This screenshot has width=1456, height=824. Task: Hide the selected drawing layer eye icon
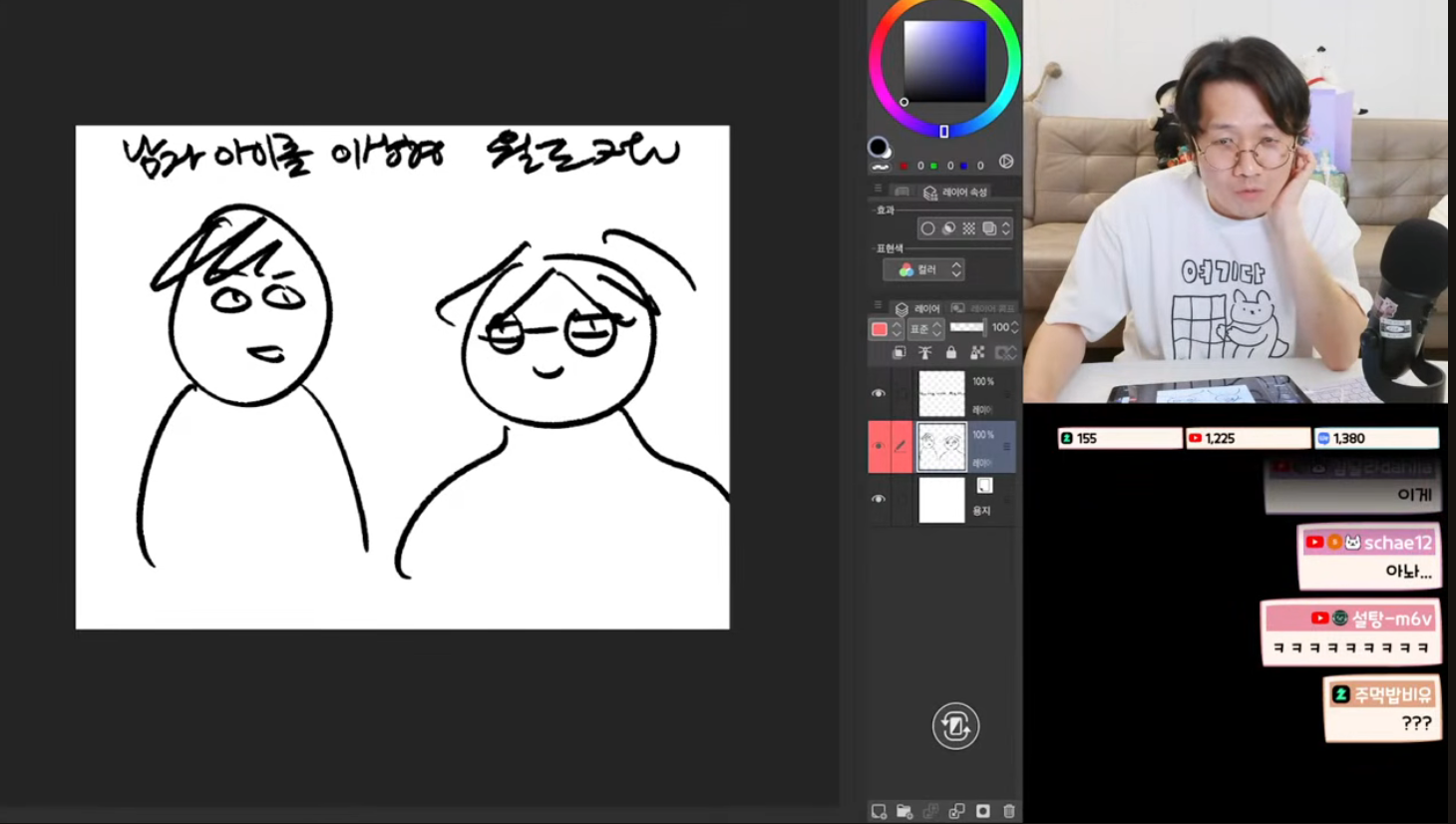click(x=879, y=446)
